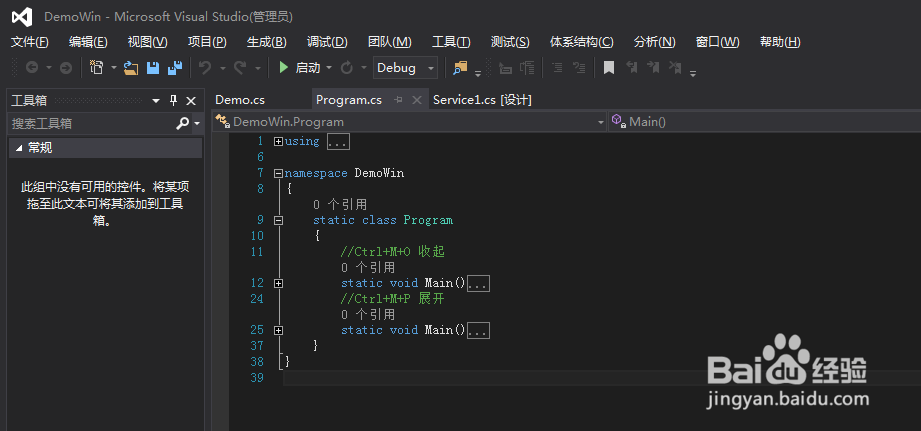Click the Open File folder icon
The image size is (921, 431).
click(131, 68)
